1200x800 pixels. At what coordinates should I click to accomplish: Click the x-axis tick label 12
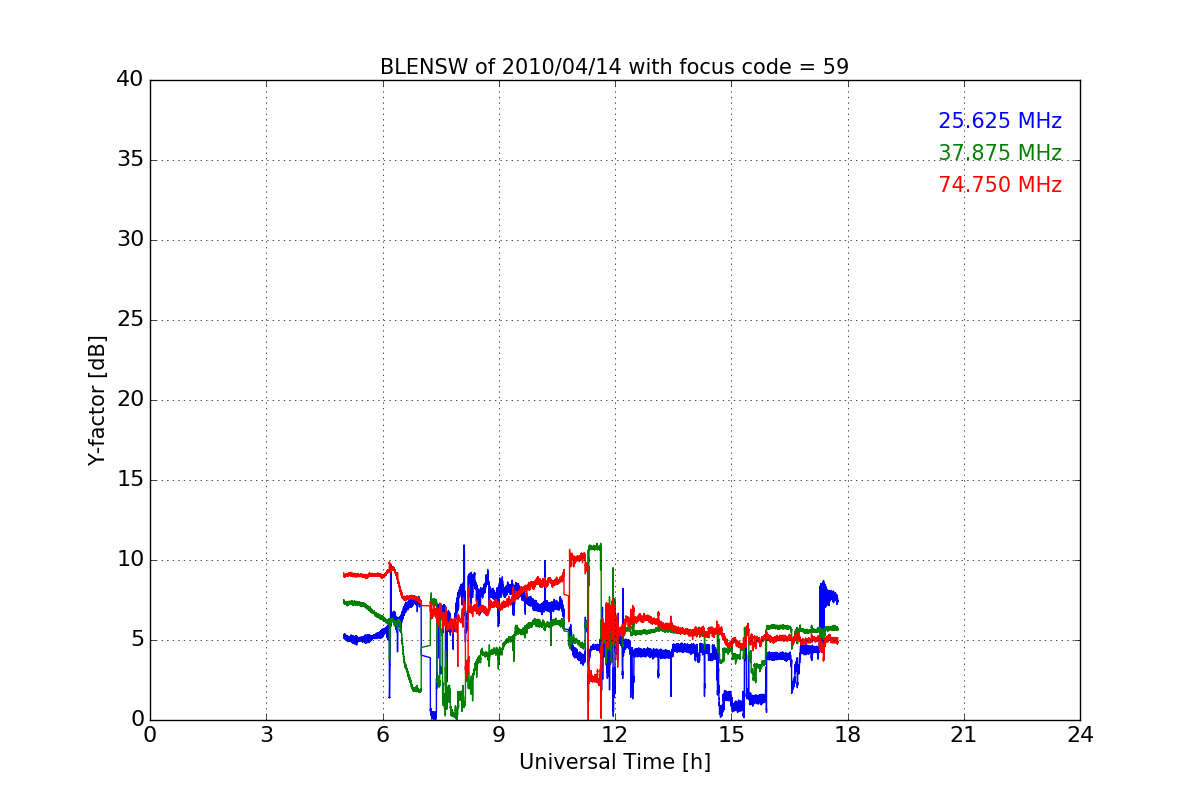tap(615, 735)
